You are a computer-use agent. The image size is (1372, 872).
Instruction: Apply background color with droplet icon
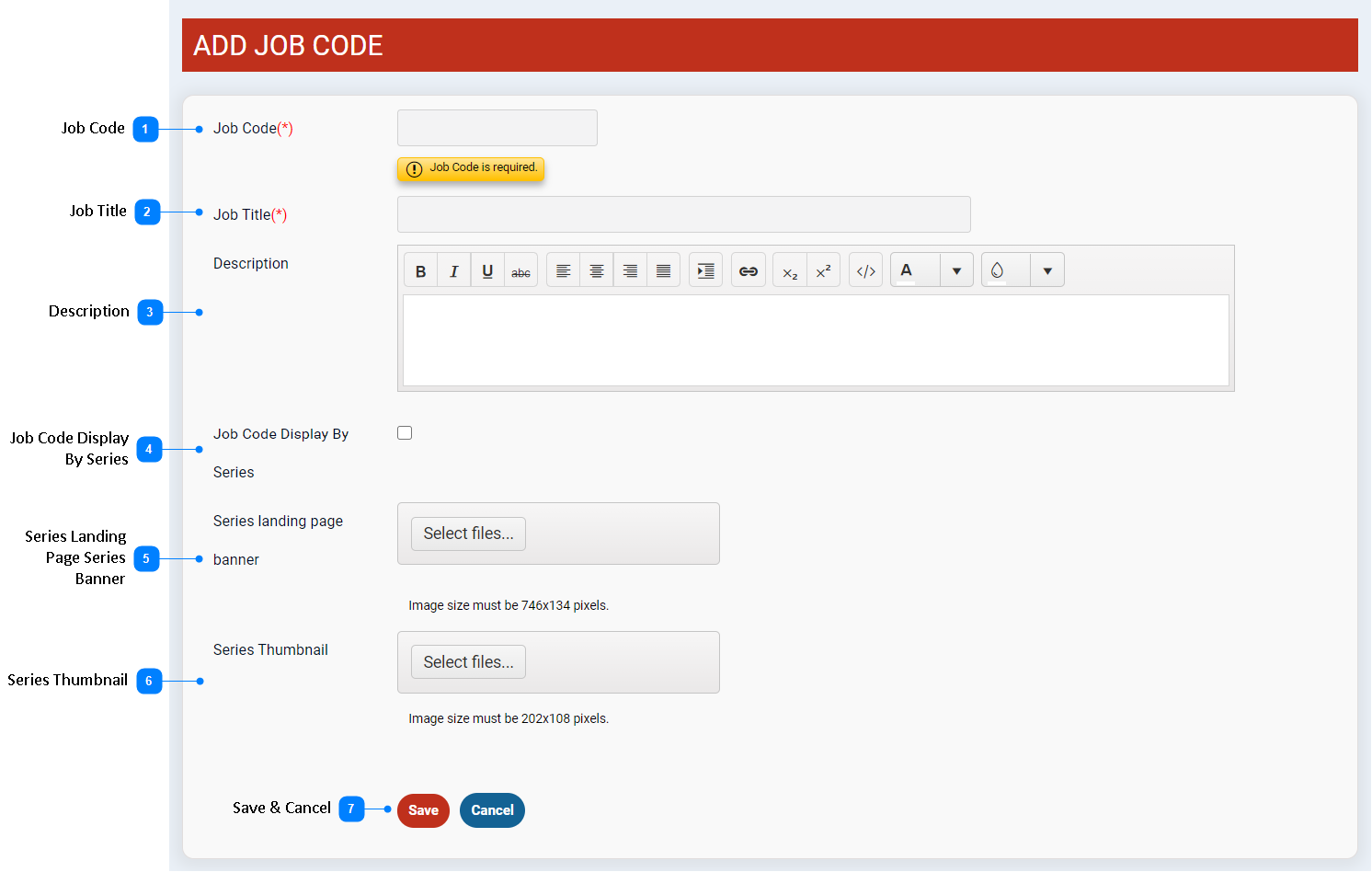tap(1006, 270)
